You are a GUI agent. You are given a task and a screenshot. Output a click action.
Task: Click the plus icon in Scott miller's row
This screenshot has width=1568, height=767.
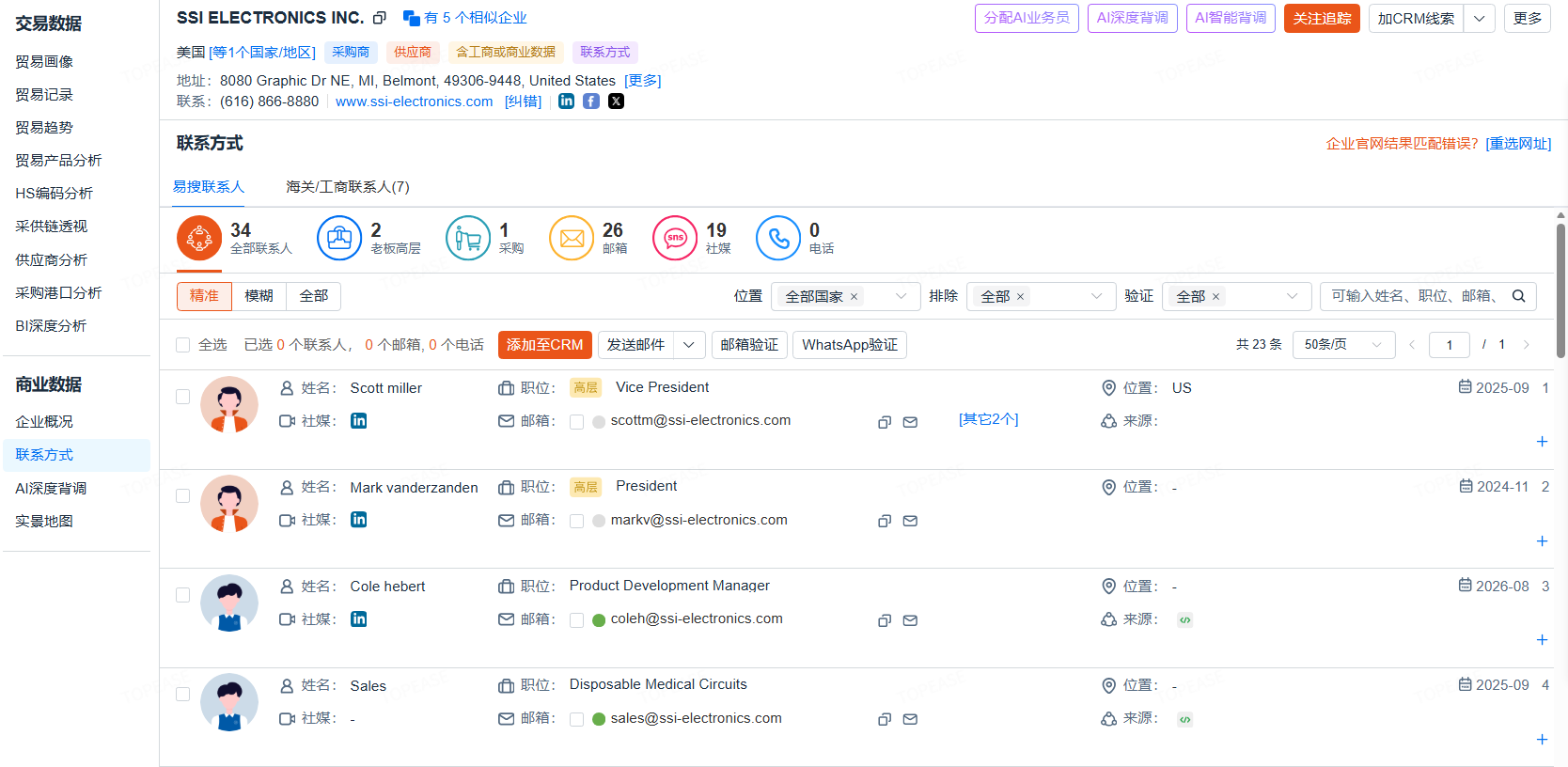click(1542, 442)
